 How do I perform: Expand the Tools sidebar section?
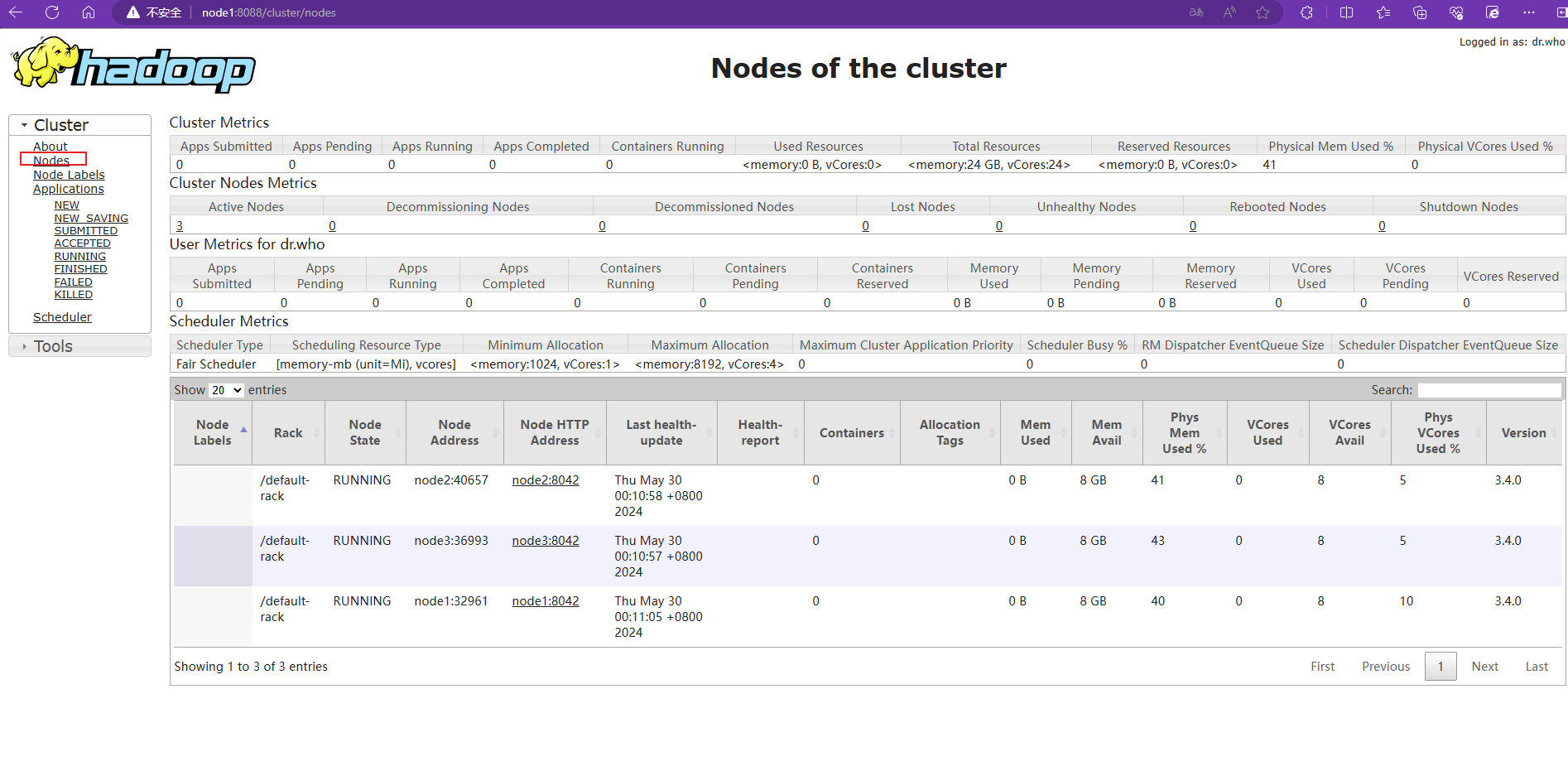click(79, 346)
